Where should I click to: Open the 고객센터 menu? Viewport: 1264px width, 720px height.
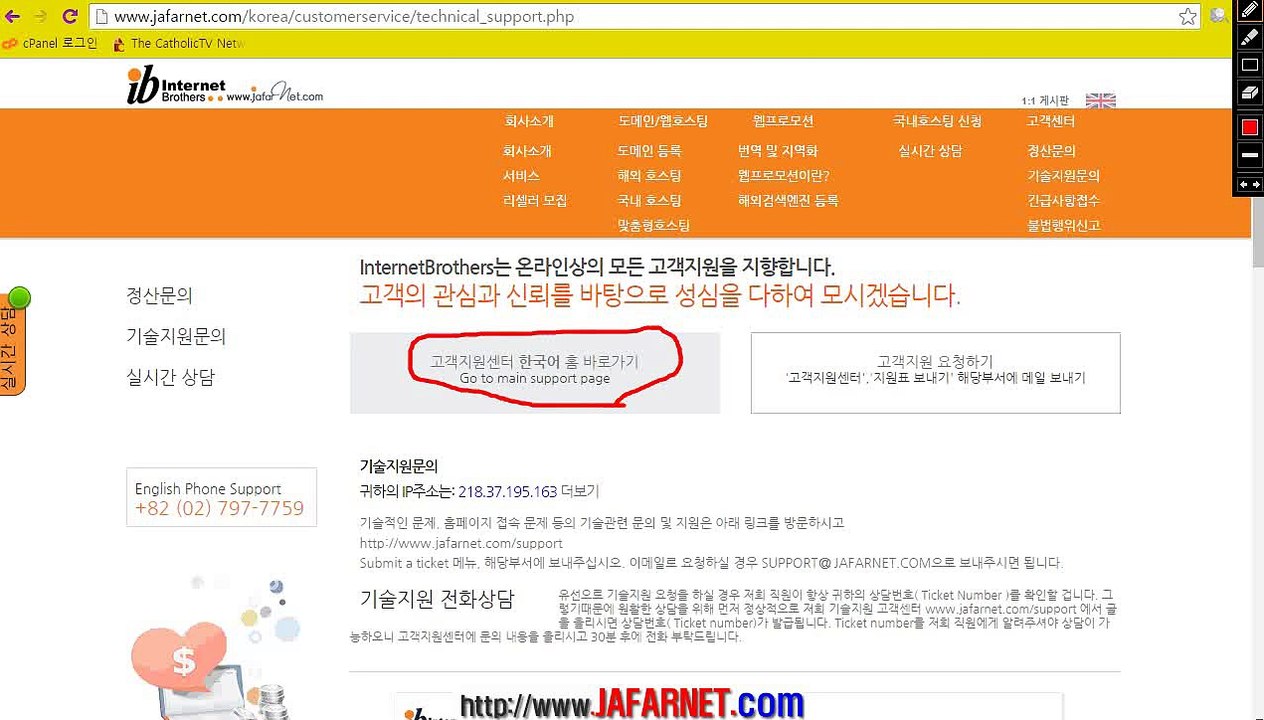coord(1050,121)
